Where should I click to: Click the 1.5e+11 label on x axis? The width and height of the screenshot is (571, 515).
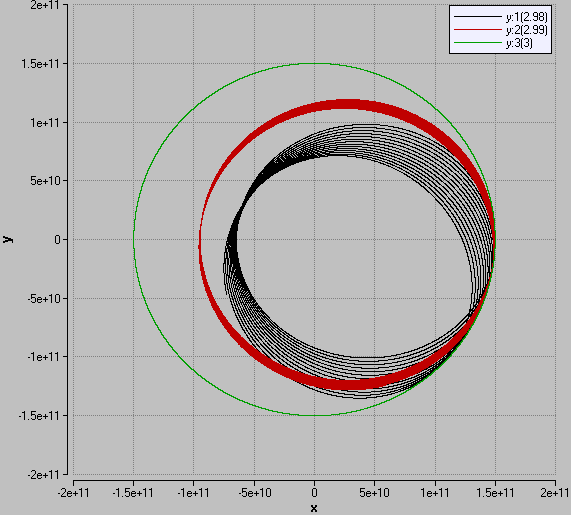point(495,493)
